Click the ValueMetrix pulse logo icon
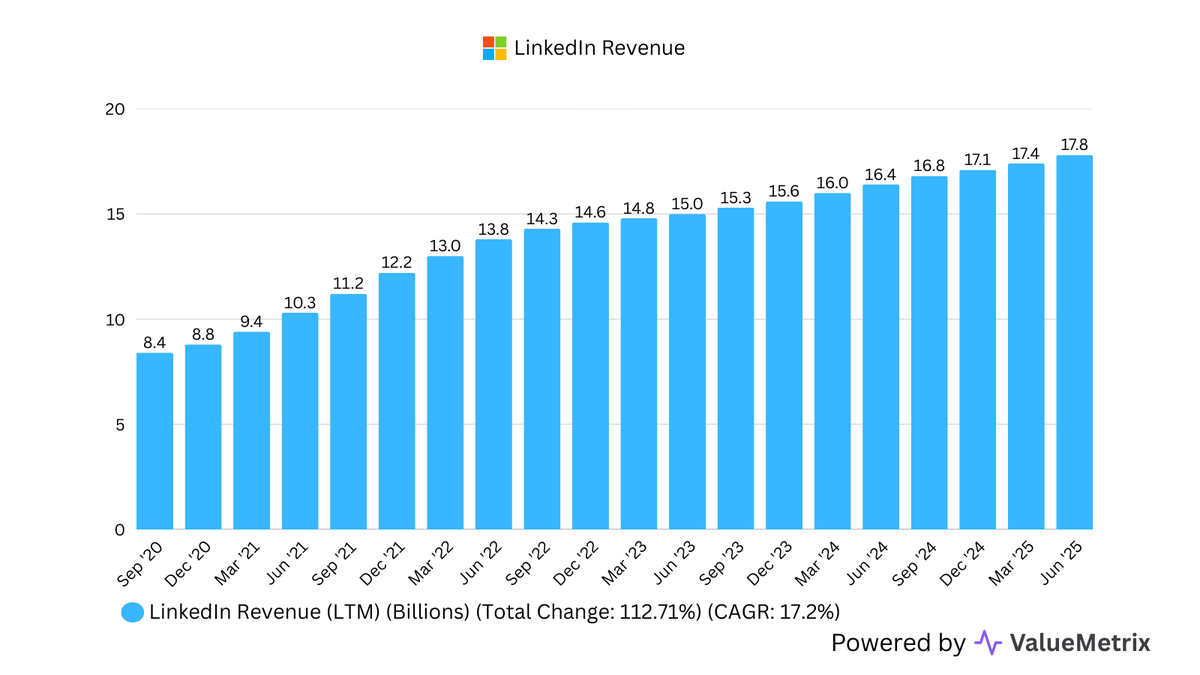This screenshot has height=675, width=1200. tap(988, 642)
